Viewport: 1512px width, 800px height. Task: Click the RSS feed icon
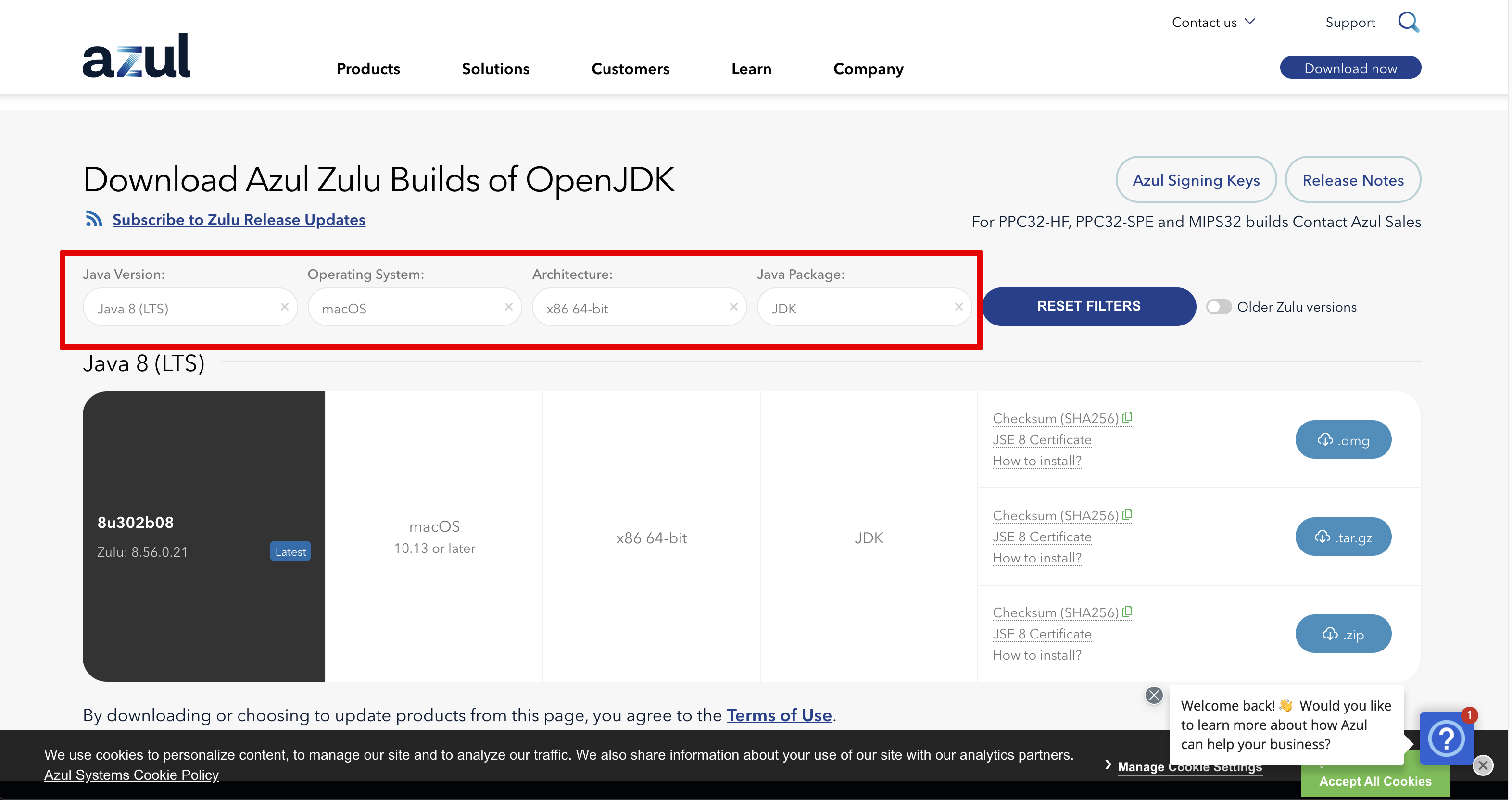[93, 219]
